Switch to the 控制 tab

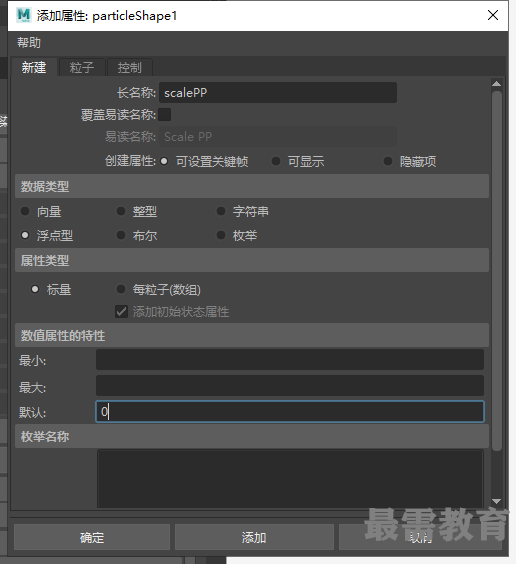[x=130, y=67]
